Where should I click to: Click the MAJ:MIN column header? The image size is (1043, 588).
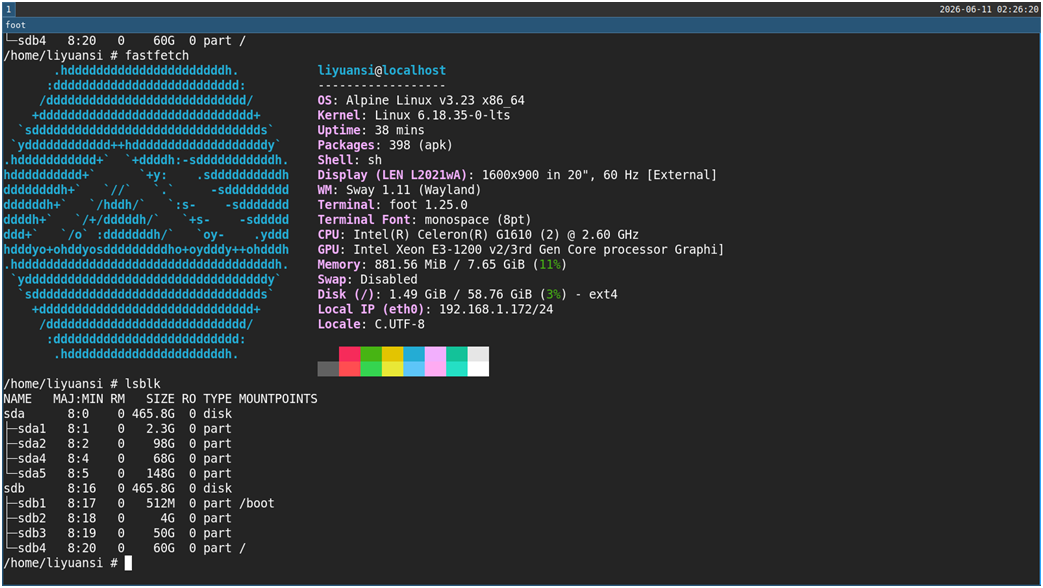point(78,399)
